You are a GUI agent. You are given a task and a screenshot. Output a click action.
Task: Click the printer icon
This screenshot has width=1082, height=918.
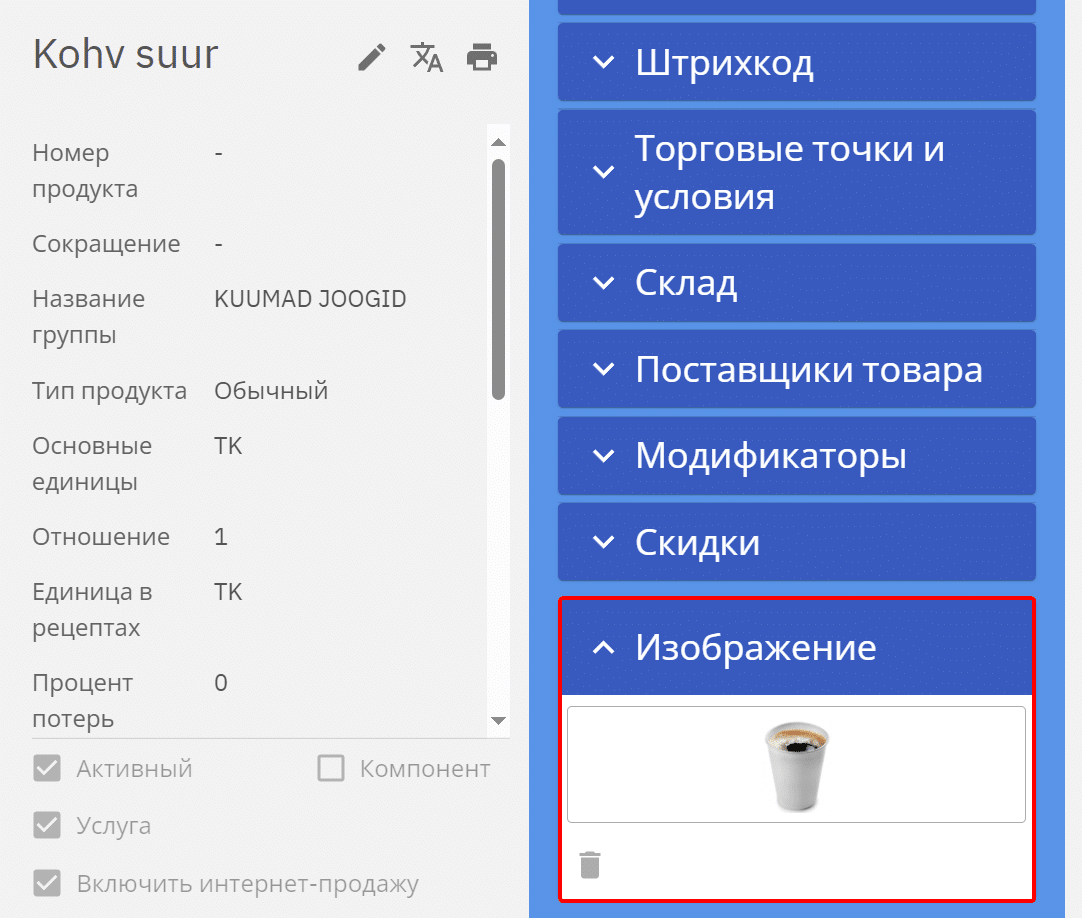[x=482, y=58]
